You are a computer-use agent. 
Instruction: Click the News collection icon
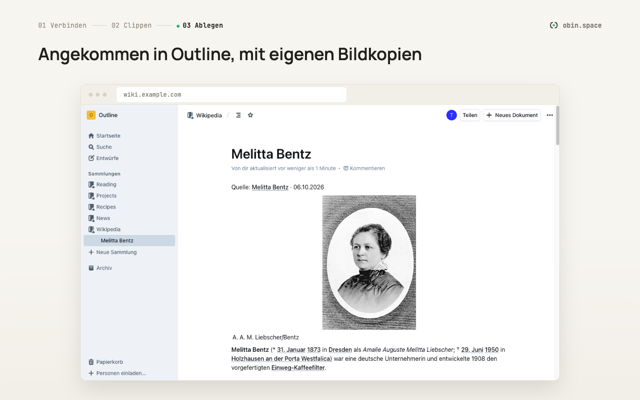(x=91, y=218)
